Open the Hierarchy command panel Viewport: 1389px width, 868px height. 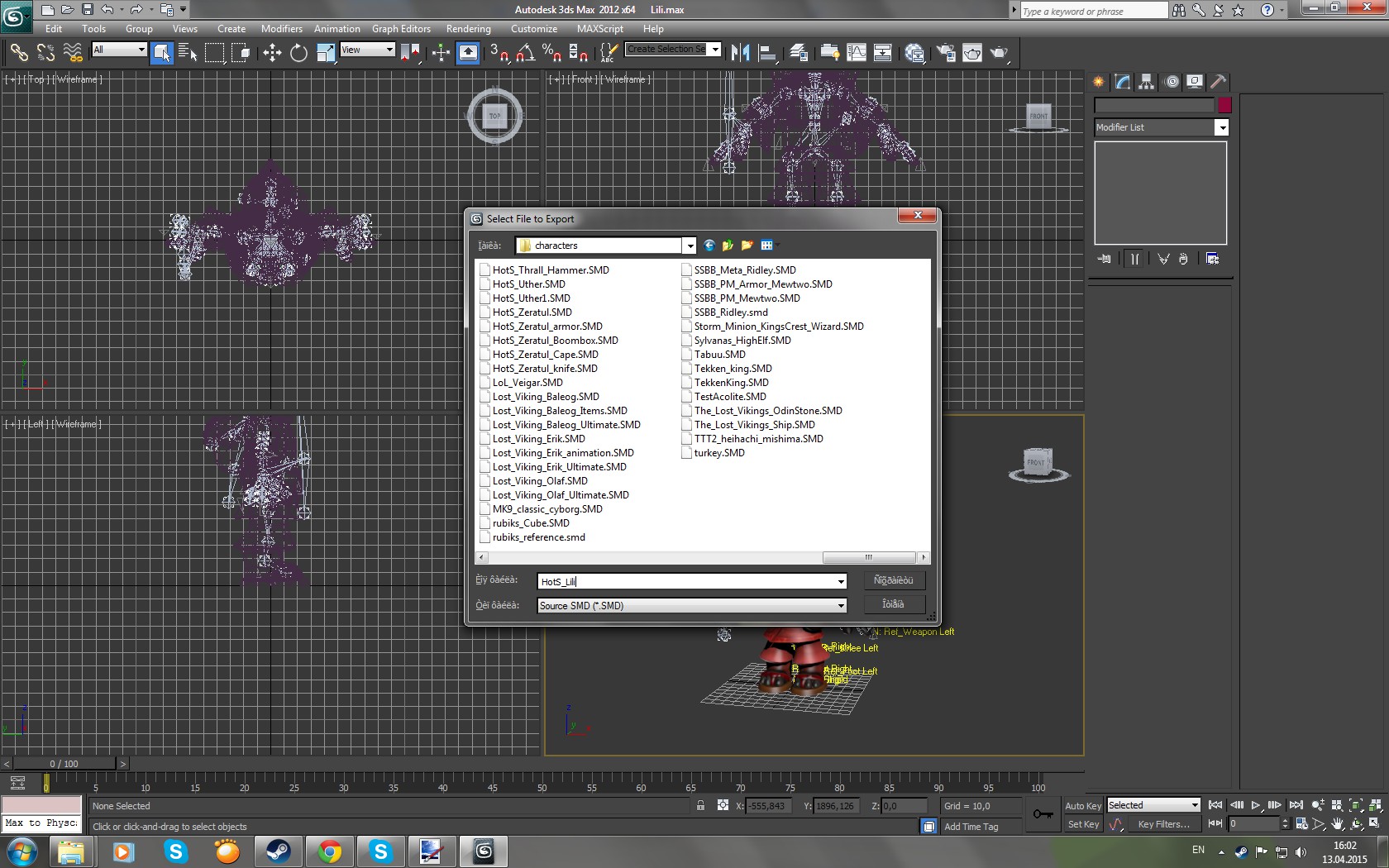tap(1146, 82)
